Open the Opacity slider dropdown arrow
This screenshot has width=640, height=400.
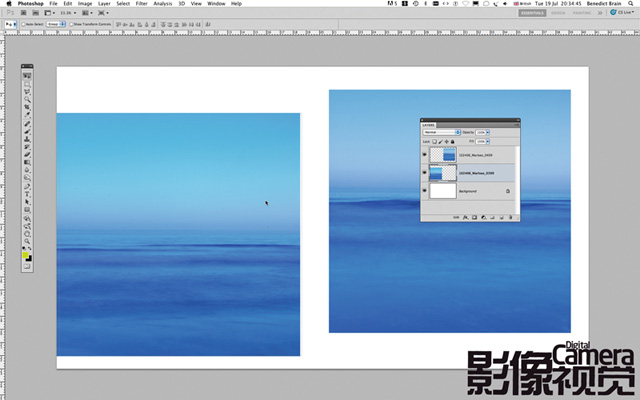[488, 132]
